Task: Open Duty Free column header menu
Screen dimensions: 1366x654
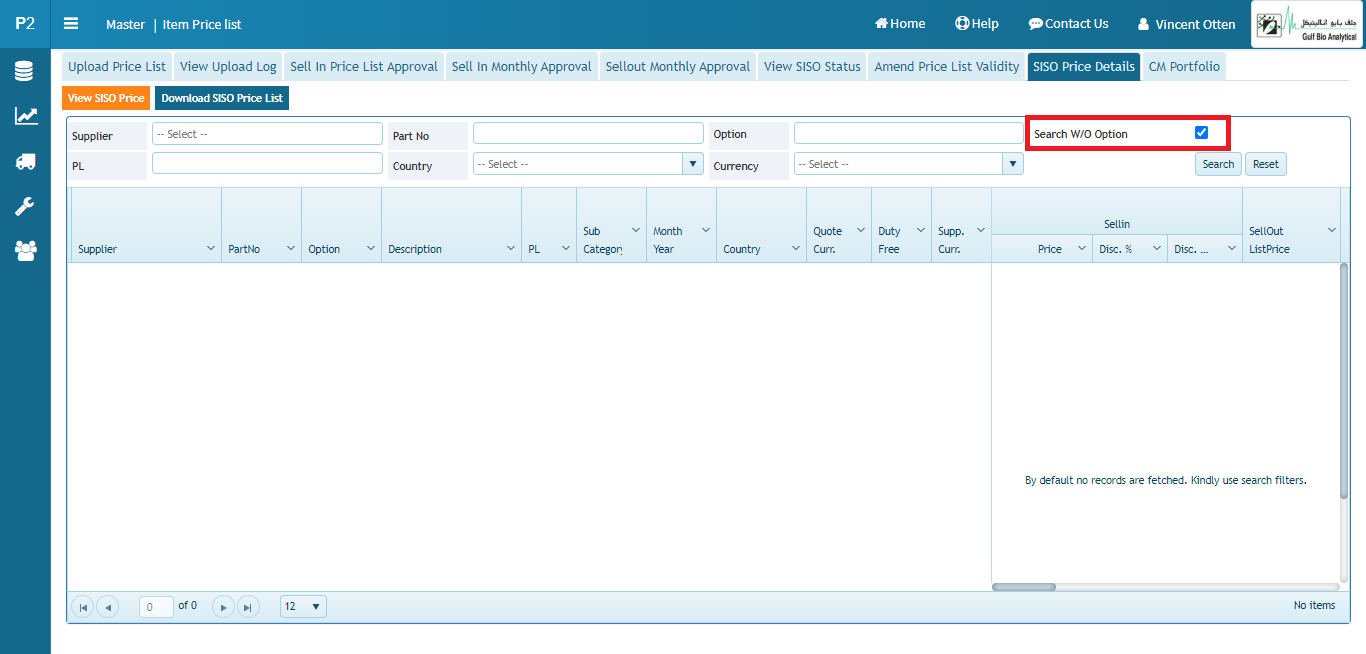Action: coord(921,230)
